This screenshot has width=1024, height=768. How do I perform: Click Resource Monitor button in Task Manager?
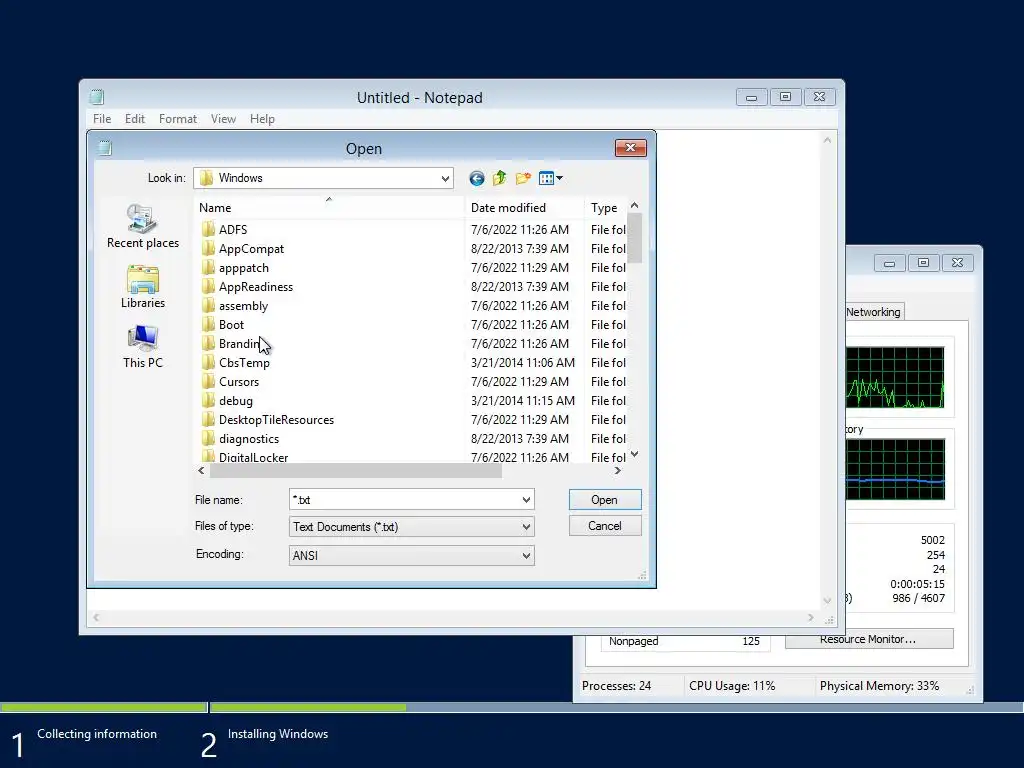[869, 639]
